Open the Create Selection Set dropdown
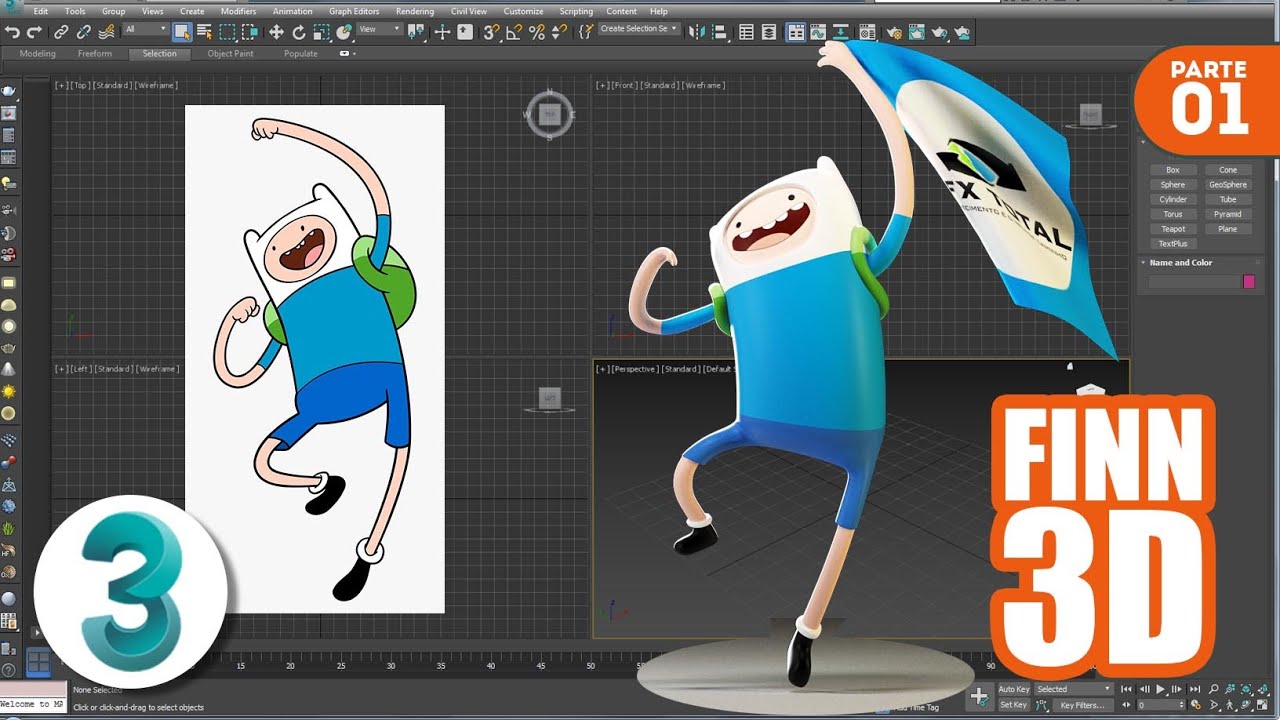 pyautogui.click(x=639, y=29)
